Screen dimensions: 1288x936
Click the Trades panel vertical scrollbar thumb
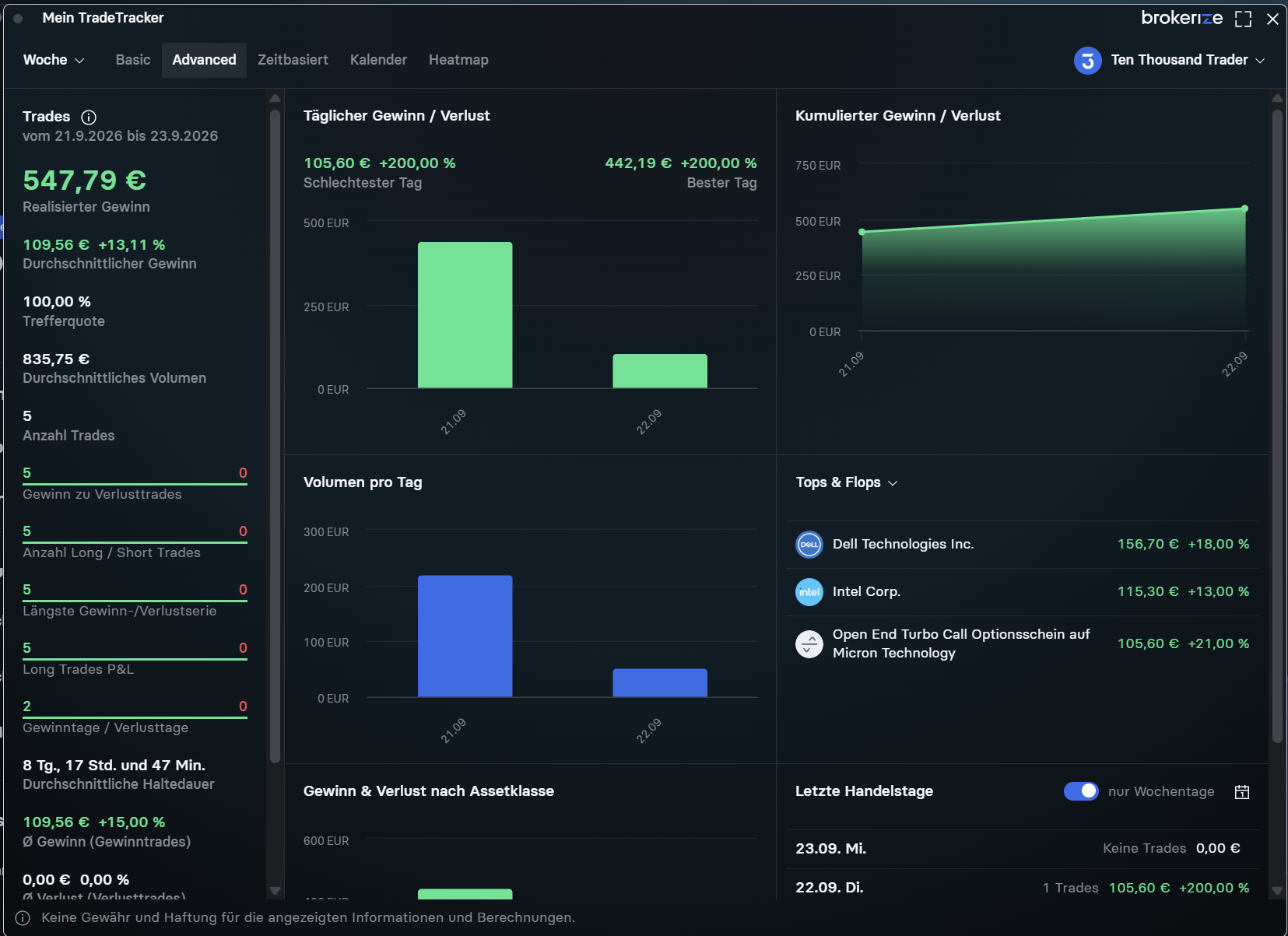pos(275,436)
